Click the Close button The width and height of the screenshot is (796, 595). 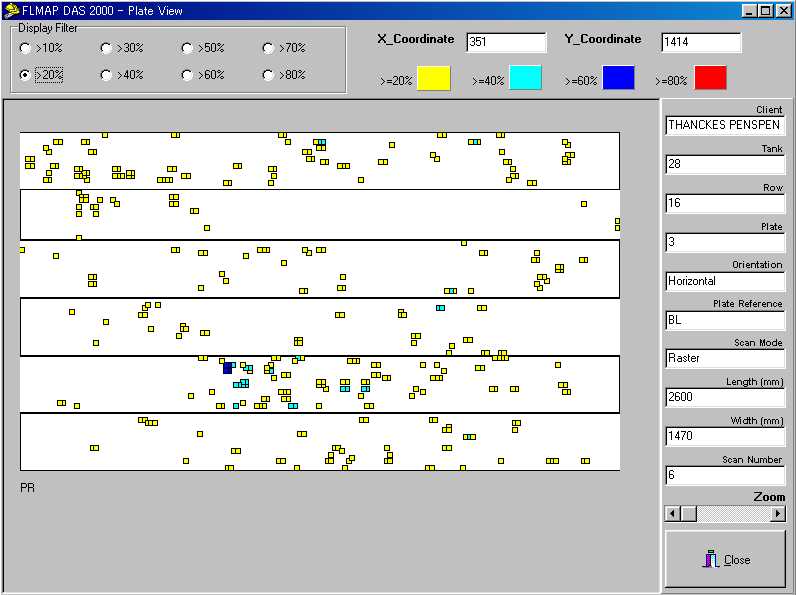(725, 559)
